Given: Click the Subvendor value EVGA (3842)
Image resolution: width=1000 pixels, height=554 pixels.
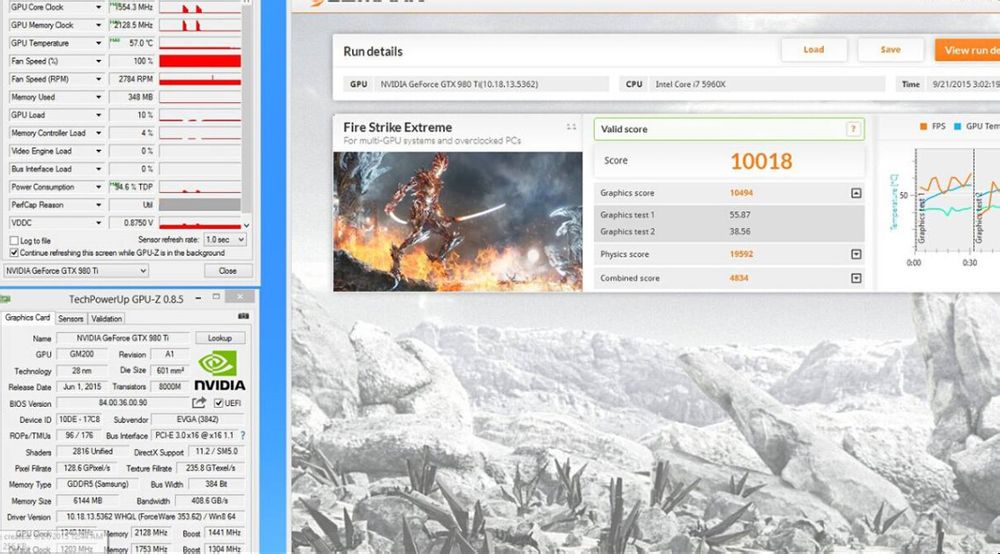Looking at the screenshot, I should tap(197, 419).
